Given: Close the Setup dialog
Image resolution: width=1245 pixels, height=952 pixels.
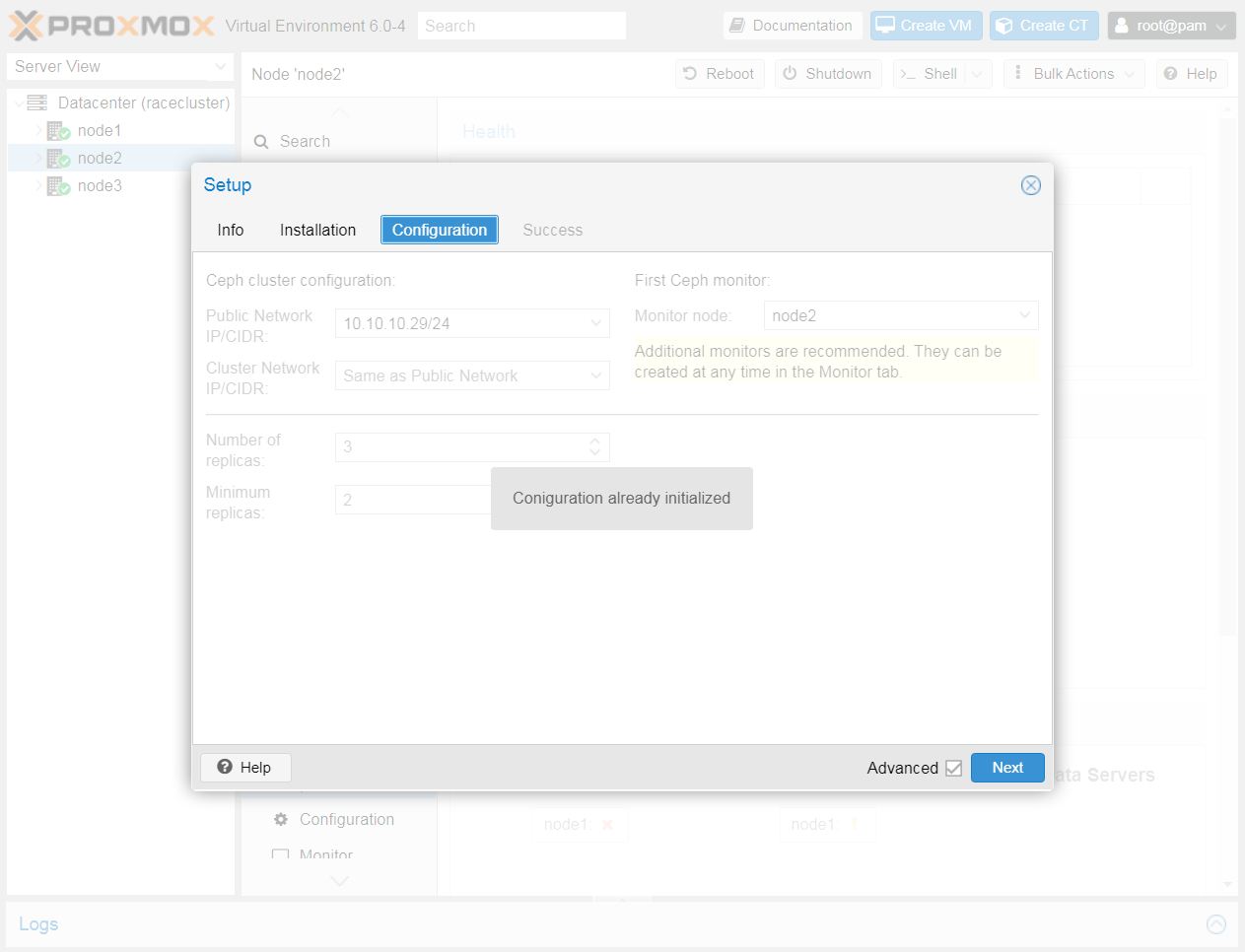Looking at the screenshot, I should pyautogui.click(x=1030, y=185).
